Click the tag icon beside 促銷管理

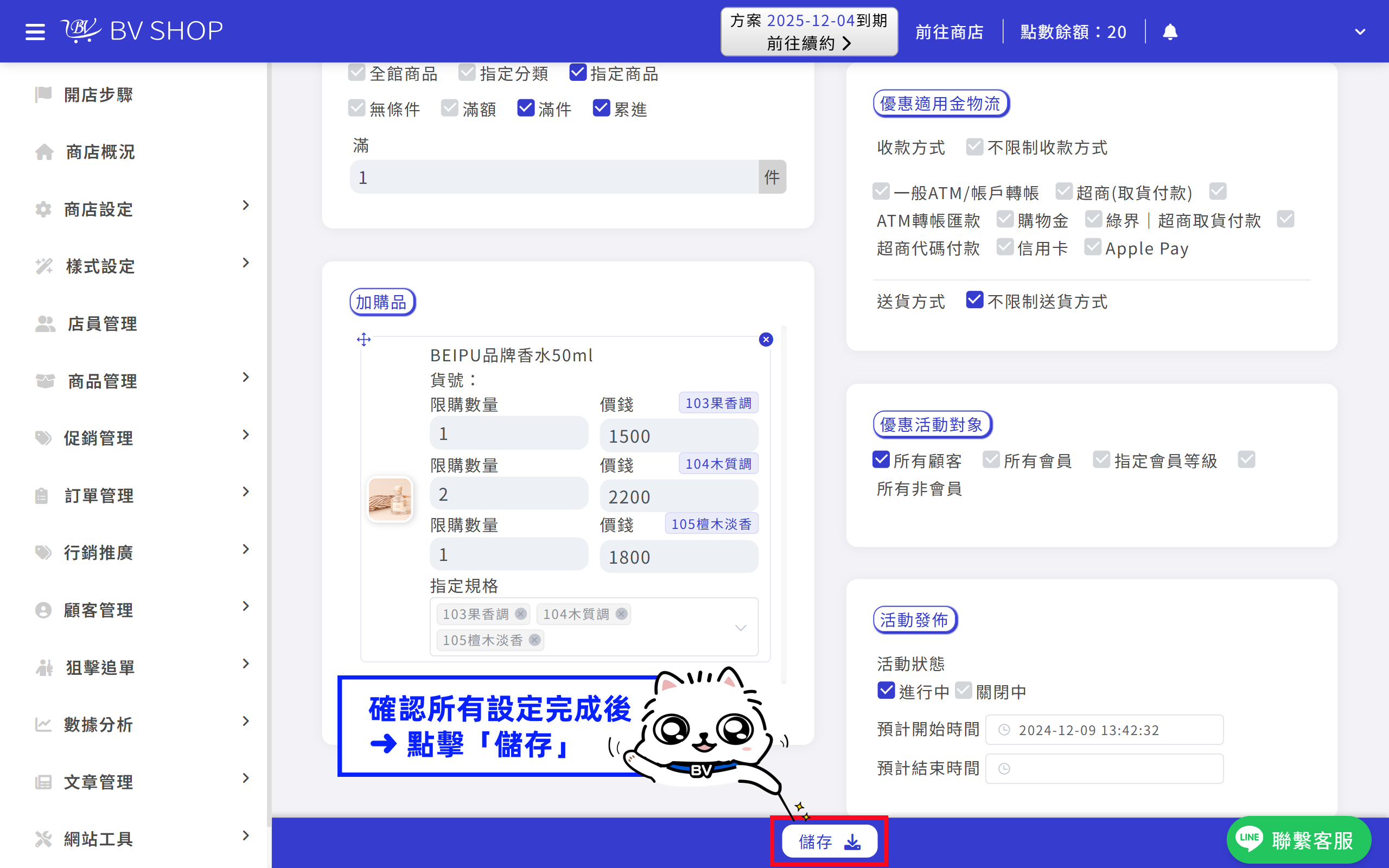pos(43,438)
